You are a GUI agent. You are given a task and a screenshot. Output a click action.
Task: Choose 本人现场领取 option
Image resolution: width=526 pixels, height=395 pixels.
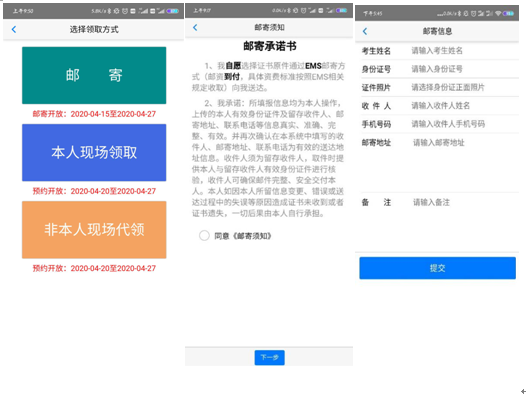tap(94, 152)
